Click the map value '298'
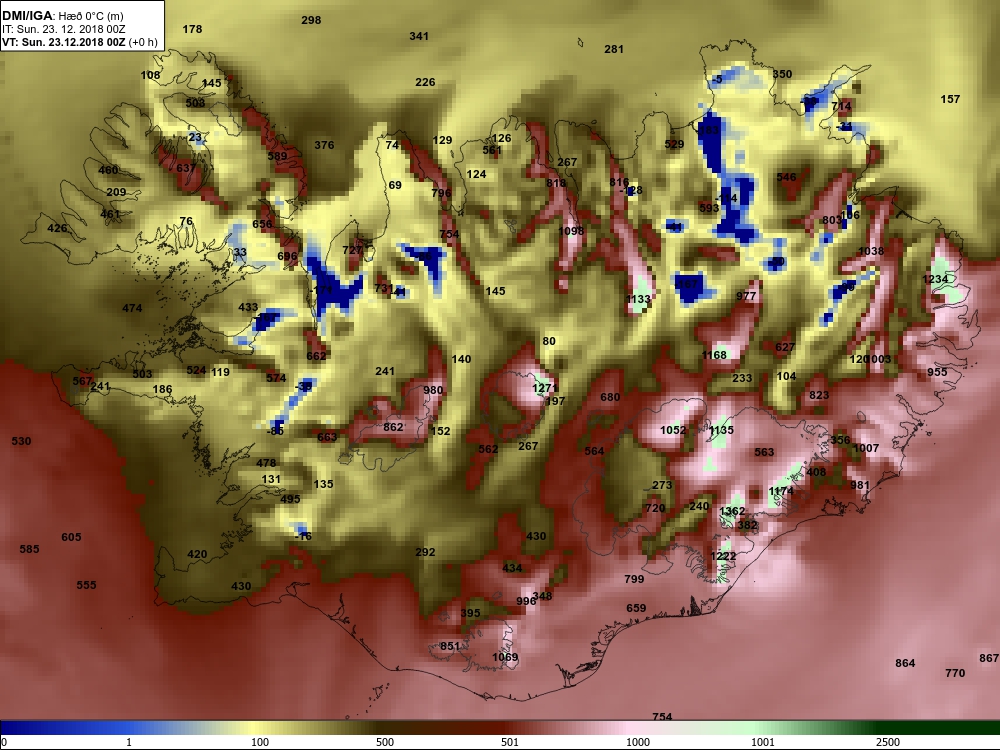Screen dimensions: 1000x750 (311, 20)
